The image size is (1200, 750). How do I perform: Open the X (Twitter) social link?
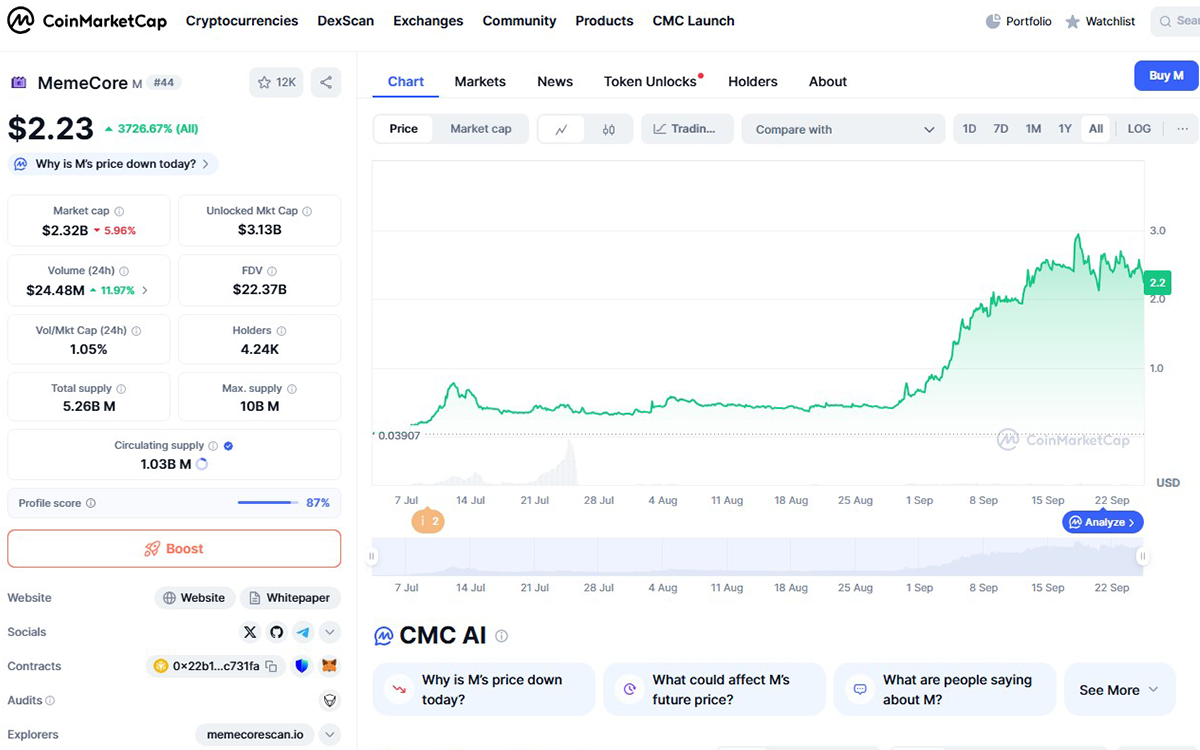click(250, 632)
